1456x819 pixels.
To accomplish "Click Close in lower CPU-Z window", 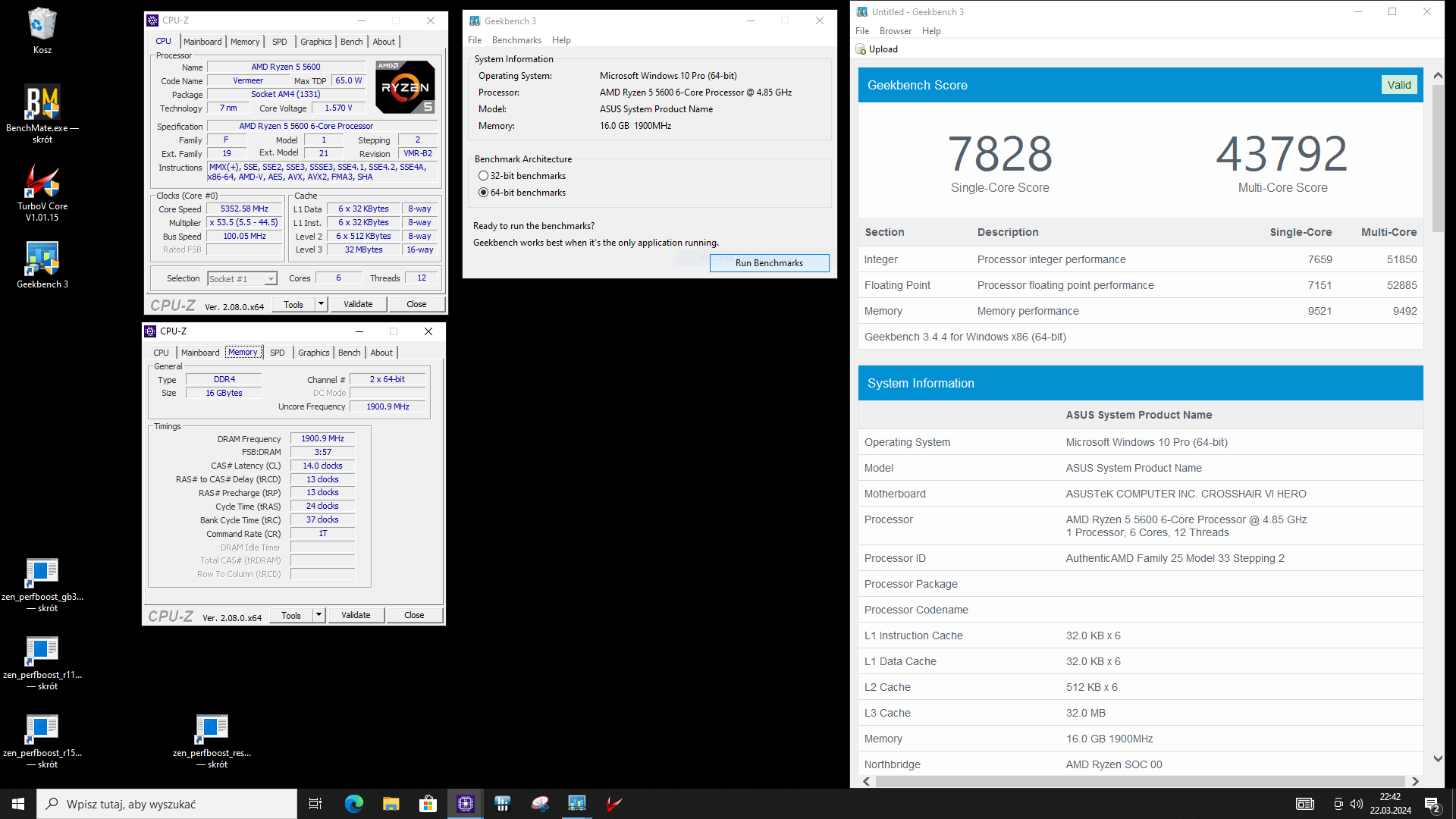I will pos(414,615).
